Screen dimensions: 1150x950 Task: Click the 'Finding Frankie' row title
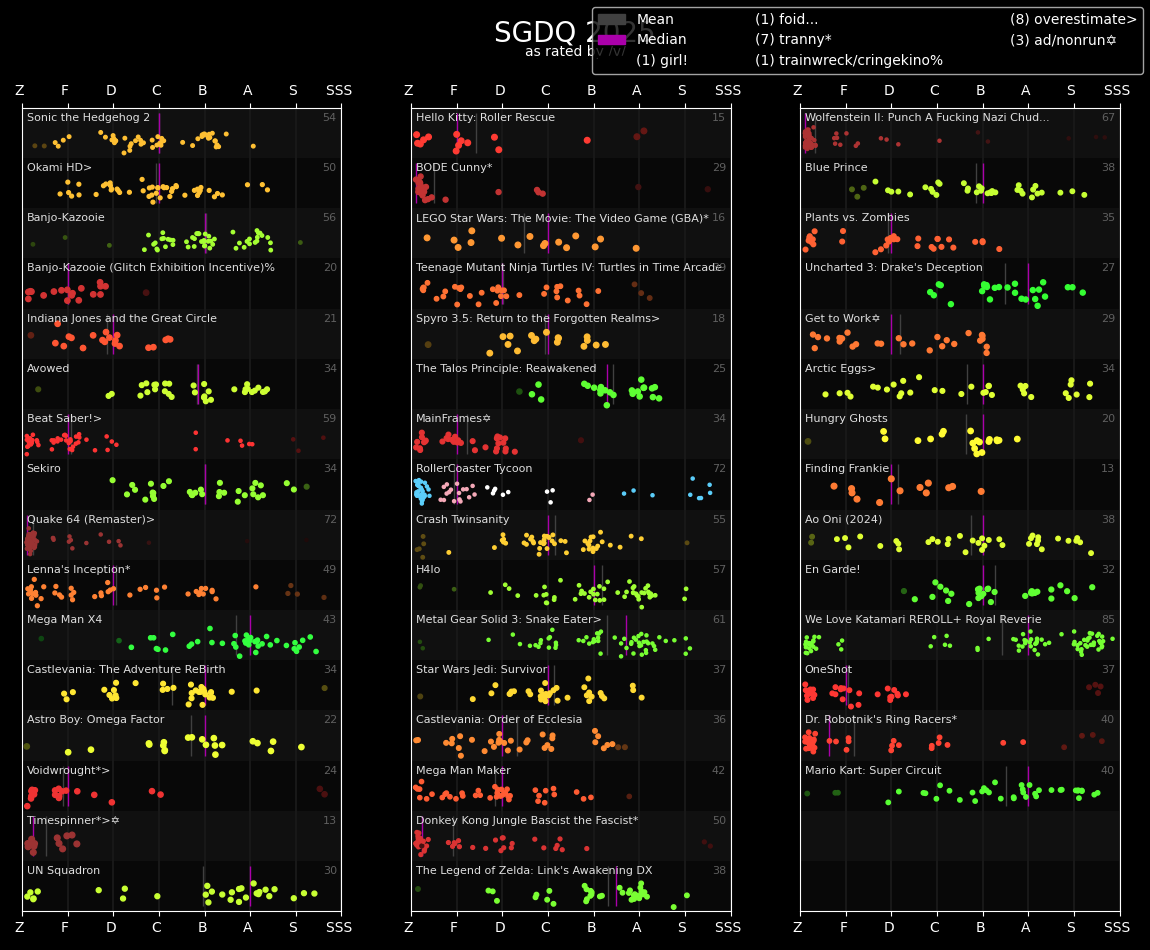tap(846, 468)
